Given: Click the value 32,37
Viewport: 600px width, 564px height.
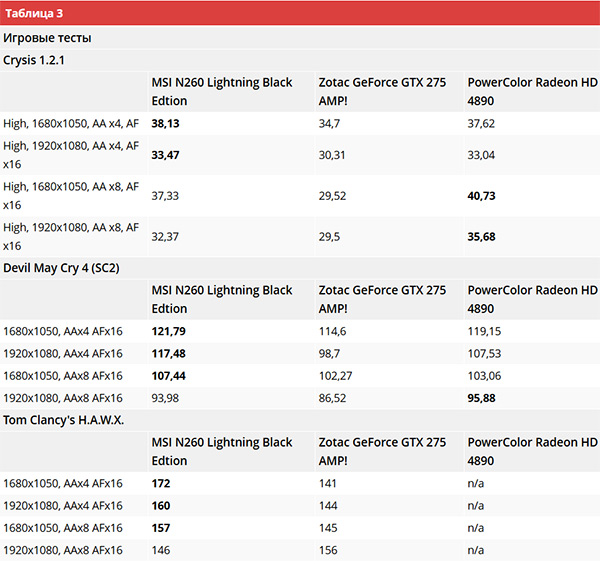Looking at the screenshot, I should point(165,236).
